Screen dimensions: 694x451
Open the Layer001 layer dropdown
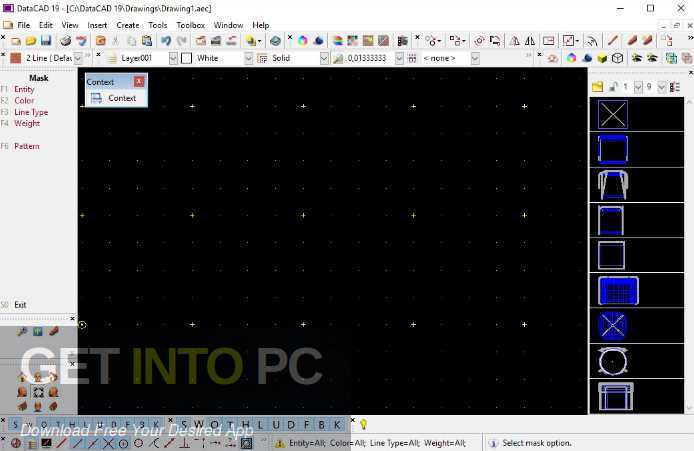click(173, 58)
